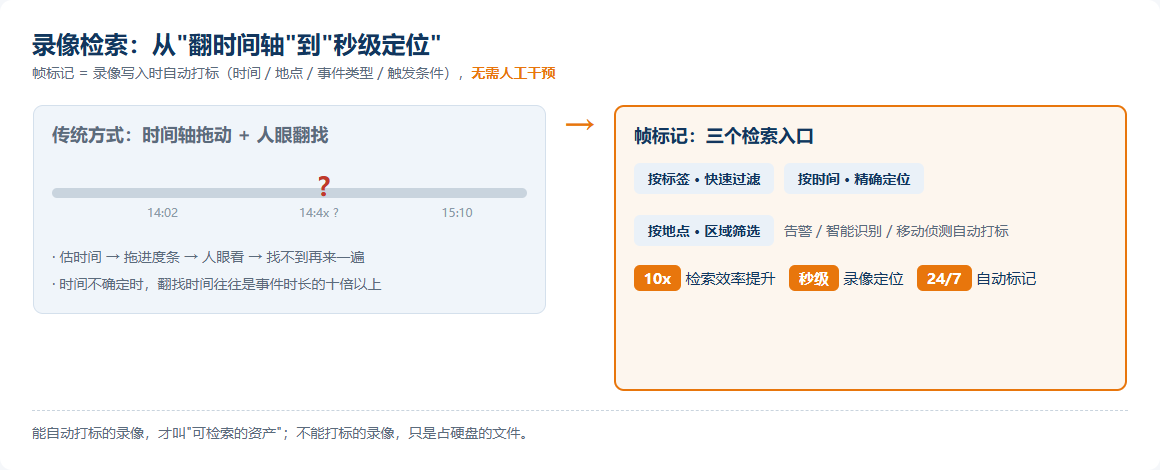1160x470 pixels.
Task: Click the 15:10 timeline label
Action: click(457, 213)
